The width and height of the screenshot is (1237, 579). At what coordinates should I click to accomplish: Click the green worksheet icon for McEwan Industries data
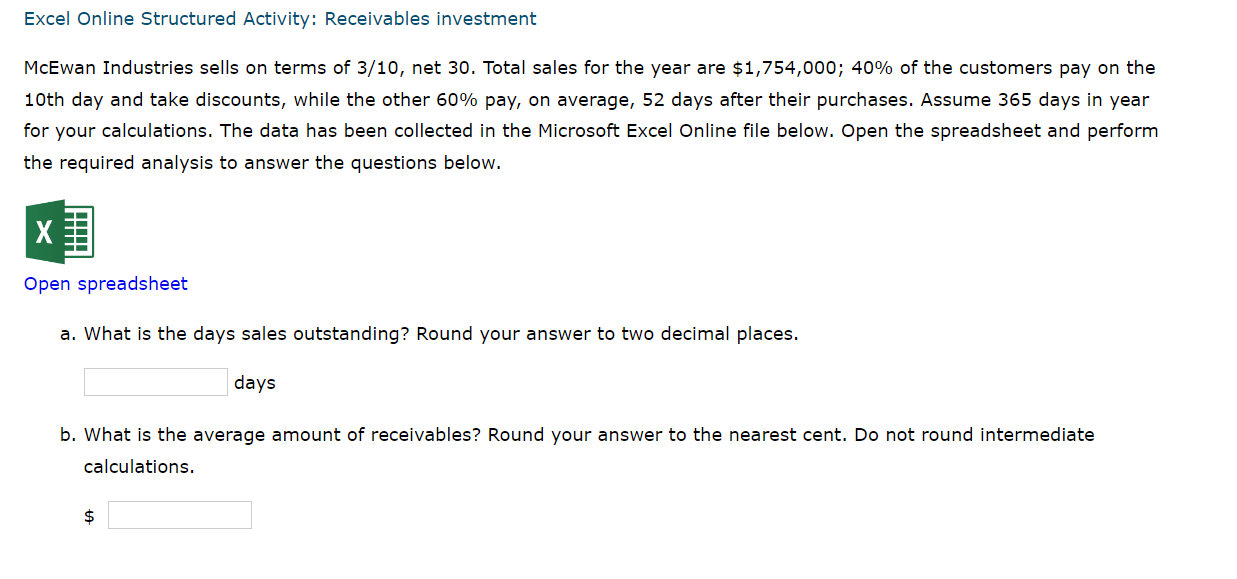coord(58,230)
